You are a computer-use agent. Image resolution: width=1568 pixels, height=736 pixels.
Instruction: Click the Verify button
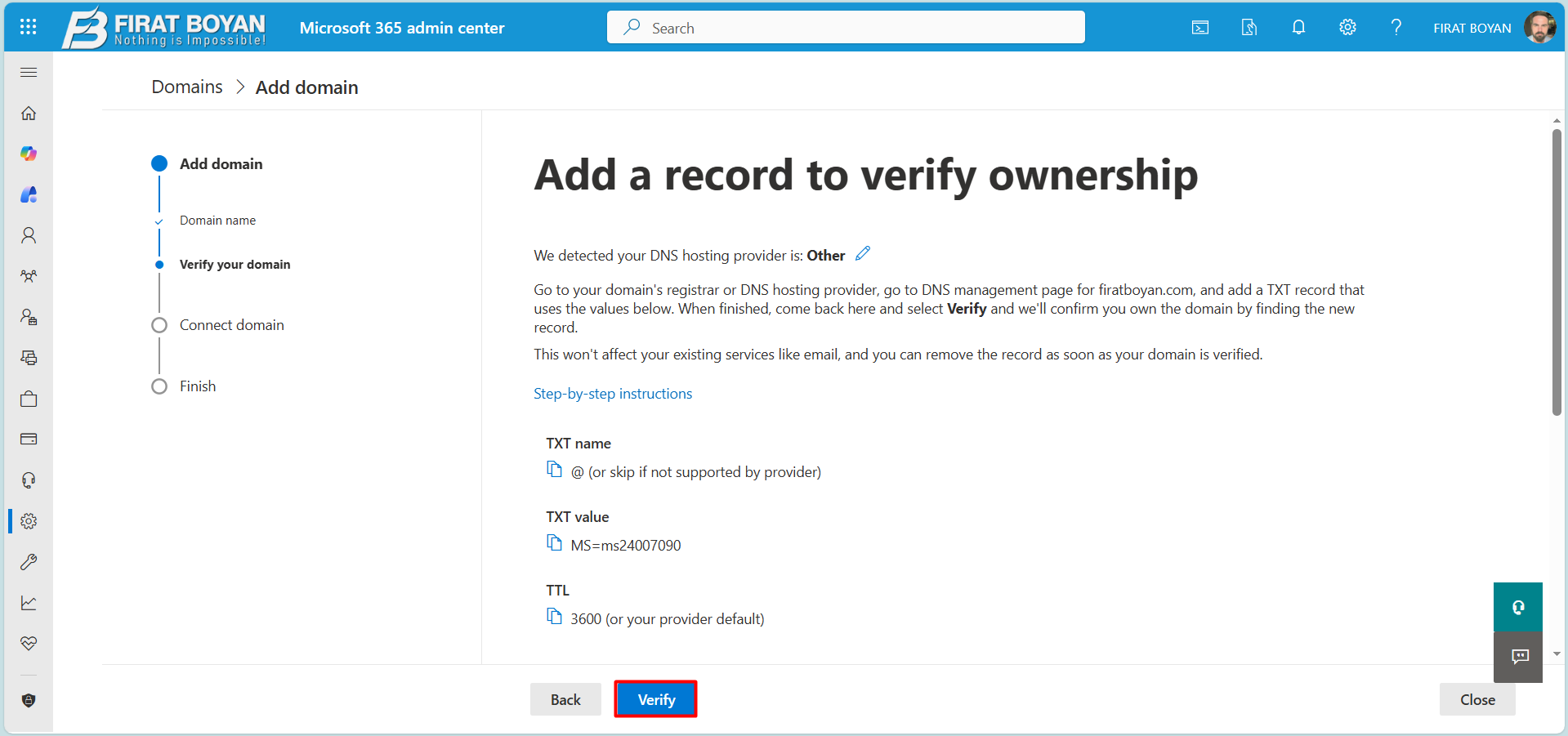coord(655,699)
